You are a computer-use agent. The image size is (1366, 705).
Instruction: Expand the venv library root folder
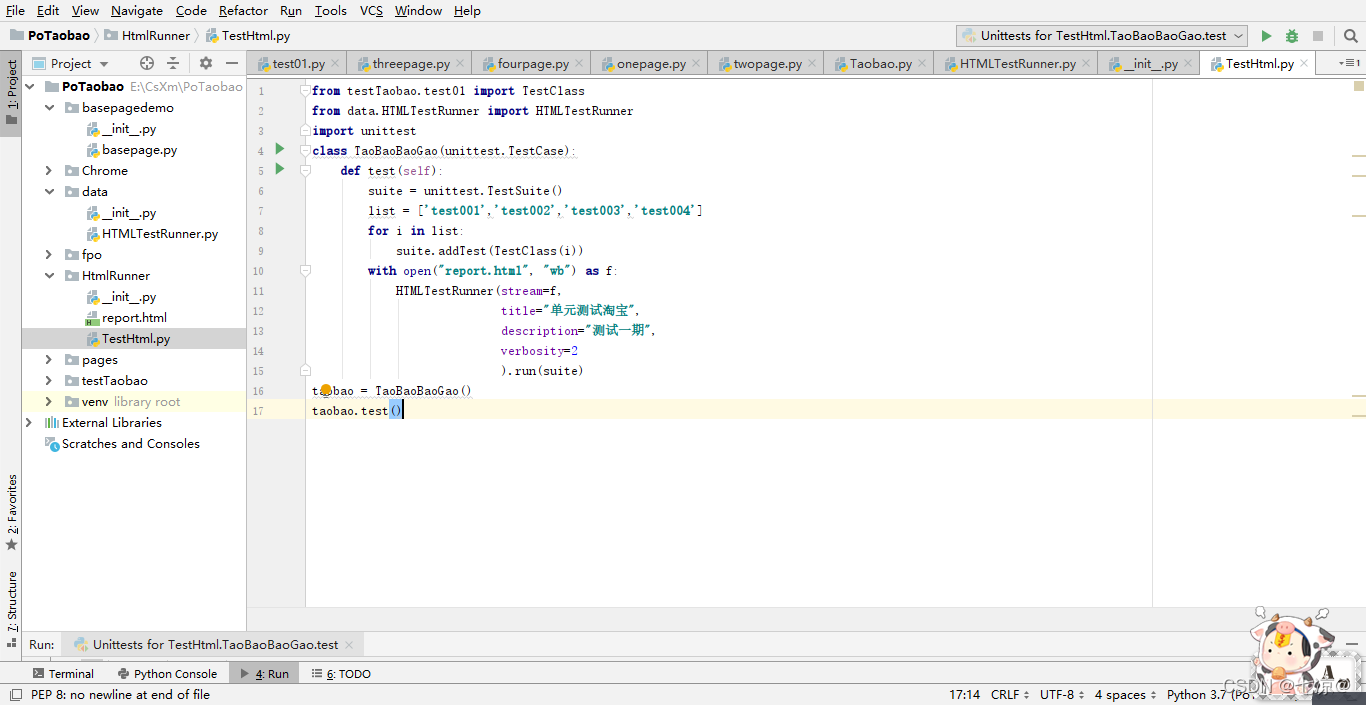click(x=49, y=402)
